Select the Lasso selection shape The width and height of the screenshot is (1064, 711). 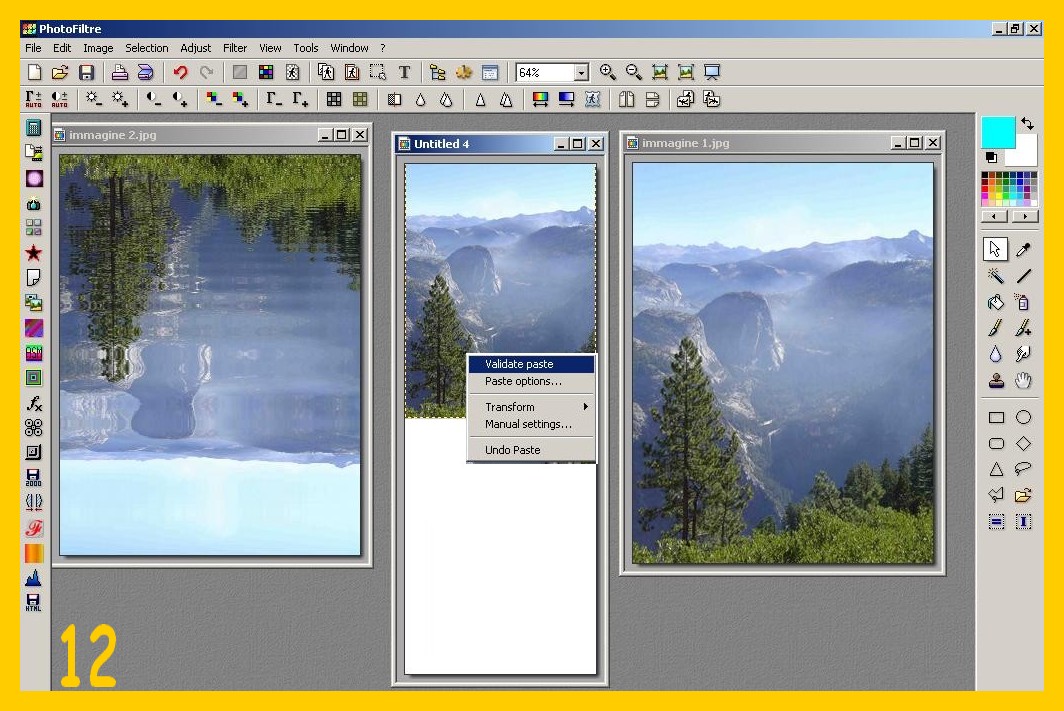click(1023, 469)
